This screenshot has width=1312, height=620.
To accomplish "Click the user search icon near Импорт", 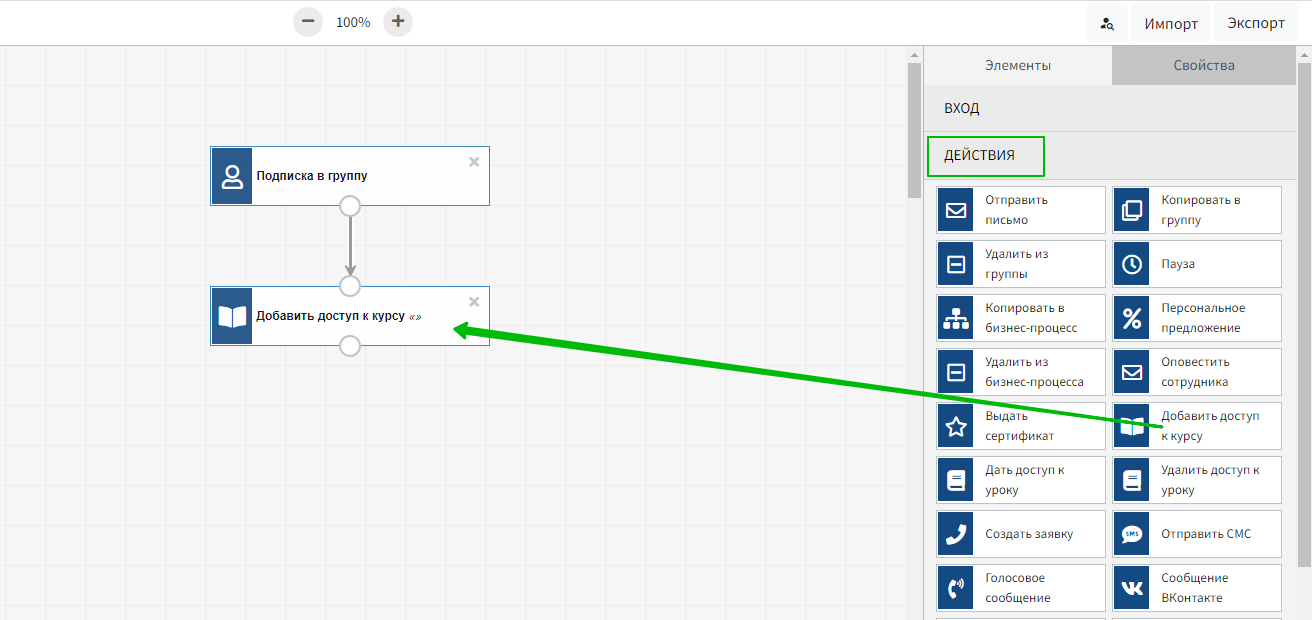I will (1107, 23).
